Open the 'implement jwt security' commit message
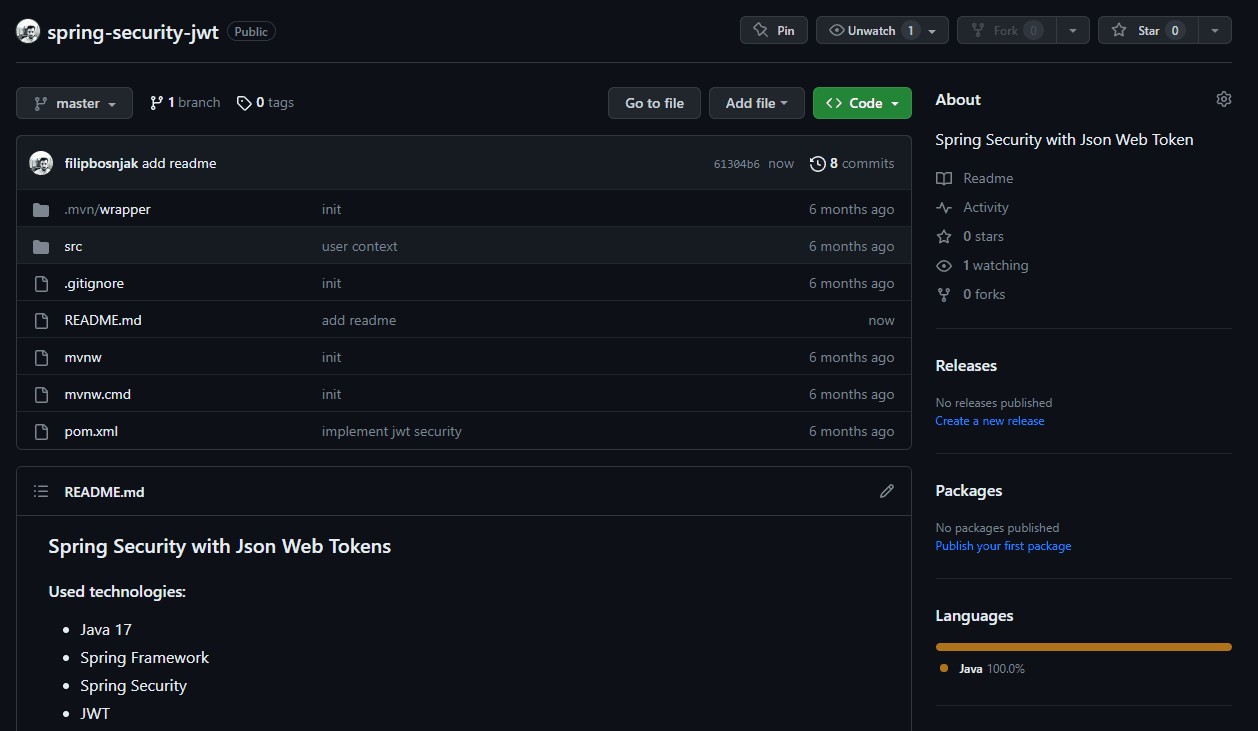 coord(392,431)
